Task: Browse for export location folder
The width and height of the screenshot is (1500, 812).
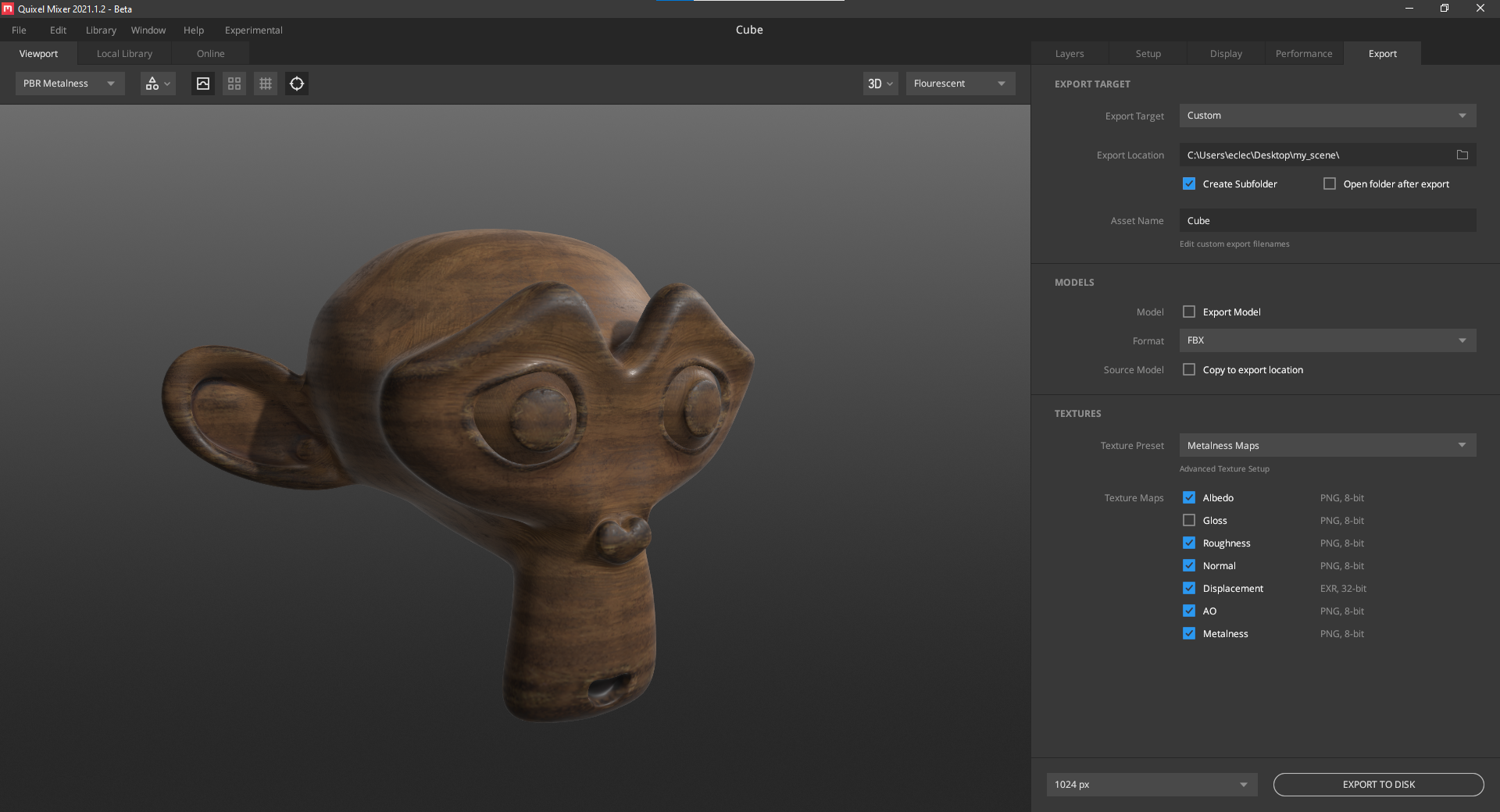Action: click(x=1462, y=155)
